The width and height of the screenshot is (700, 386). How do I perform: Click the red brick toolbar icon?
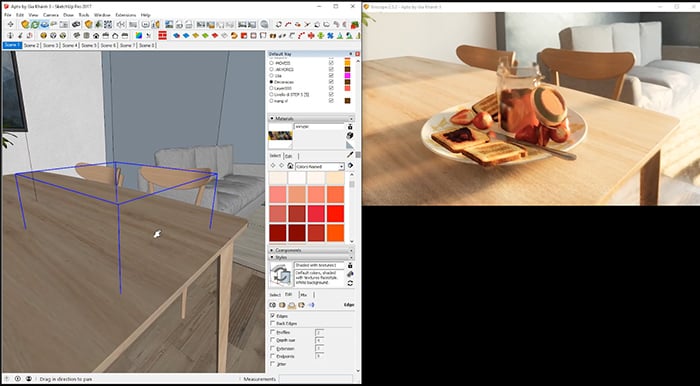coord(162,35)
